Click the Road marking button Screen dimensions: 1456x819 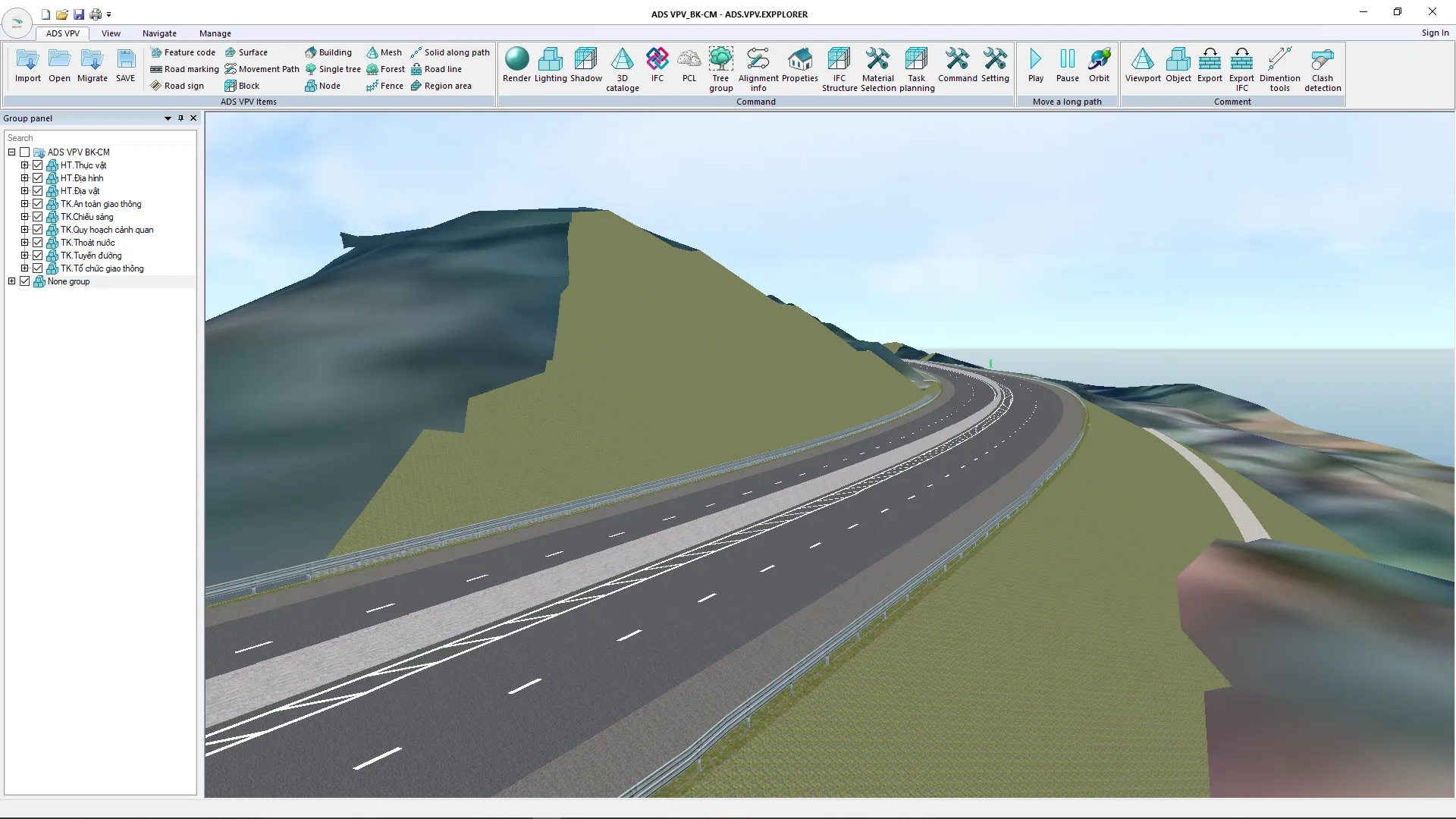[x=184, y=69]
